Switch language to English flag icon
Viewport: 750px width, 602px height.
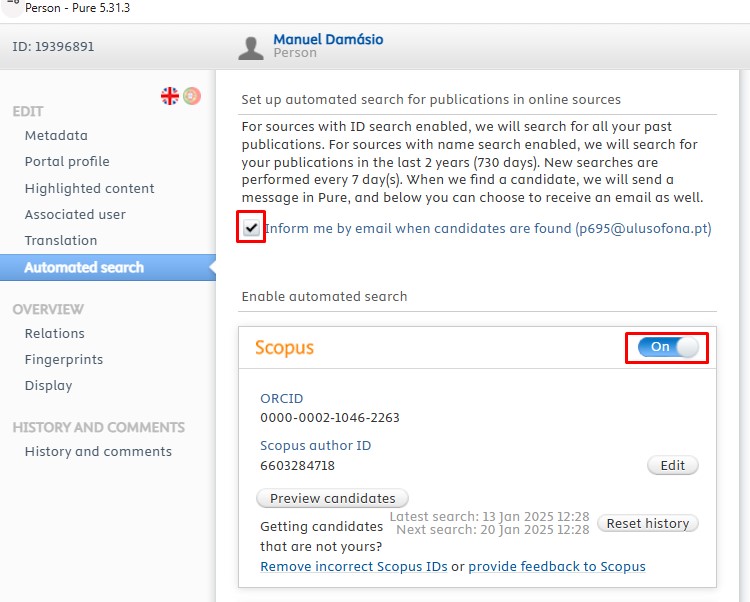pyautogui.click(x=170, y=96)
